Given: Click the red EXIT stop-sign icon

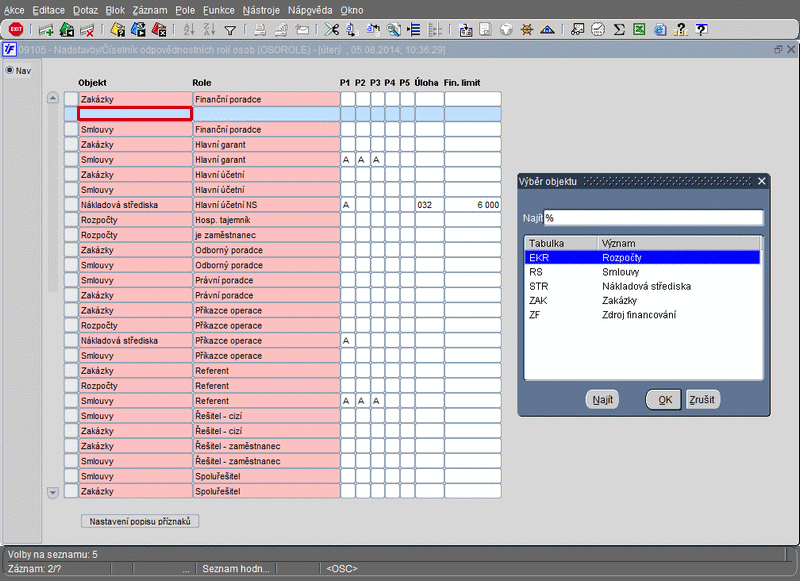Looking at the screenshot, I should click(x=16, y=29).
